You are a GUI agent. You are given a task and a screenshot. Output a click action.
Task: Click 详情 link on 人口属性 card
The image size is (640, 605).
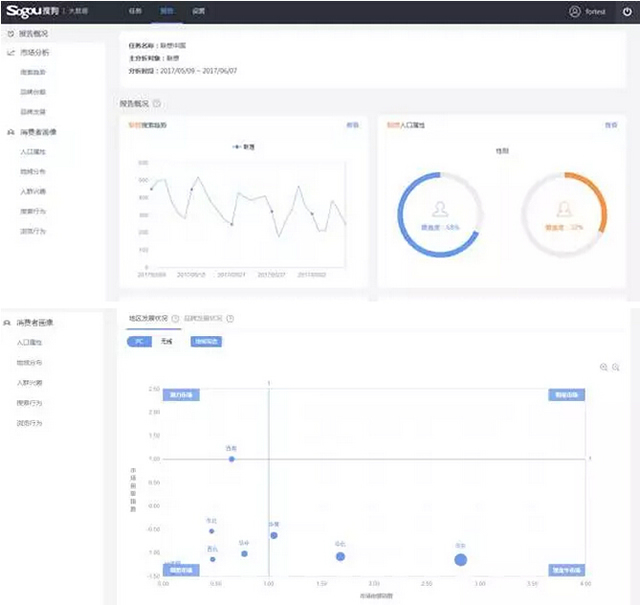(x=610, y=126)
